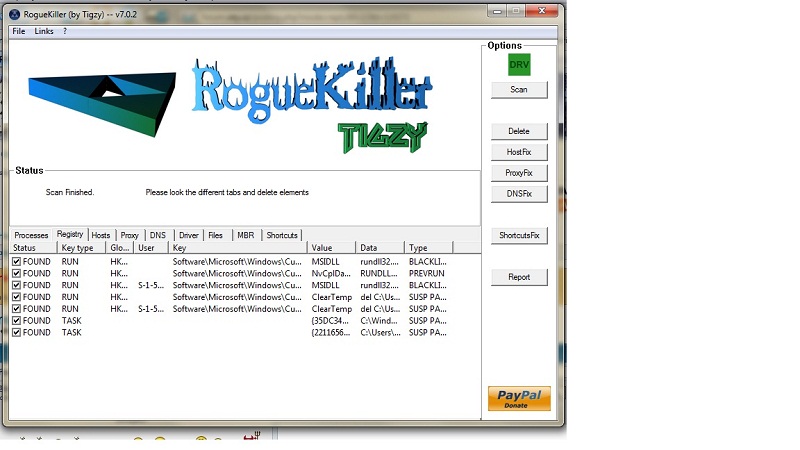Click the HostFix button

(519, 152)
